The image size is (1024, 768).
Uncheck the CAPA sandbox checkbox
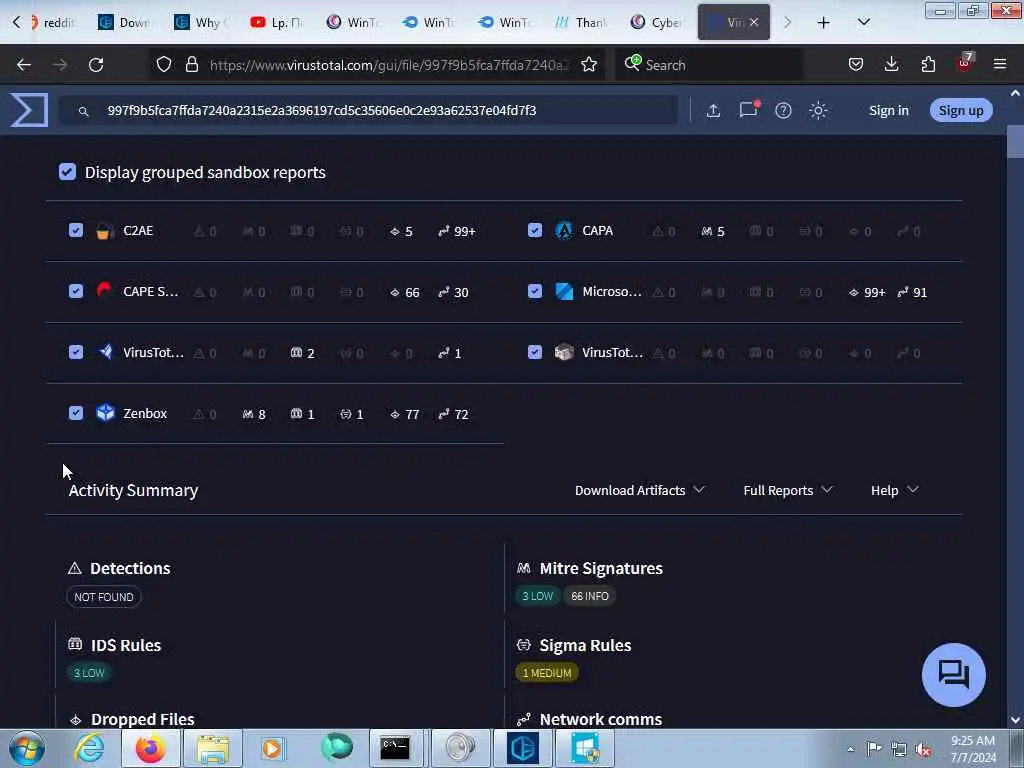[535, 231]
